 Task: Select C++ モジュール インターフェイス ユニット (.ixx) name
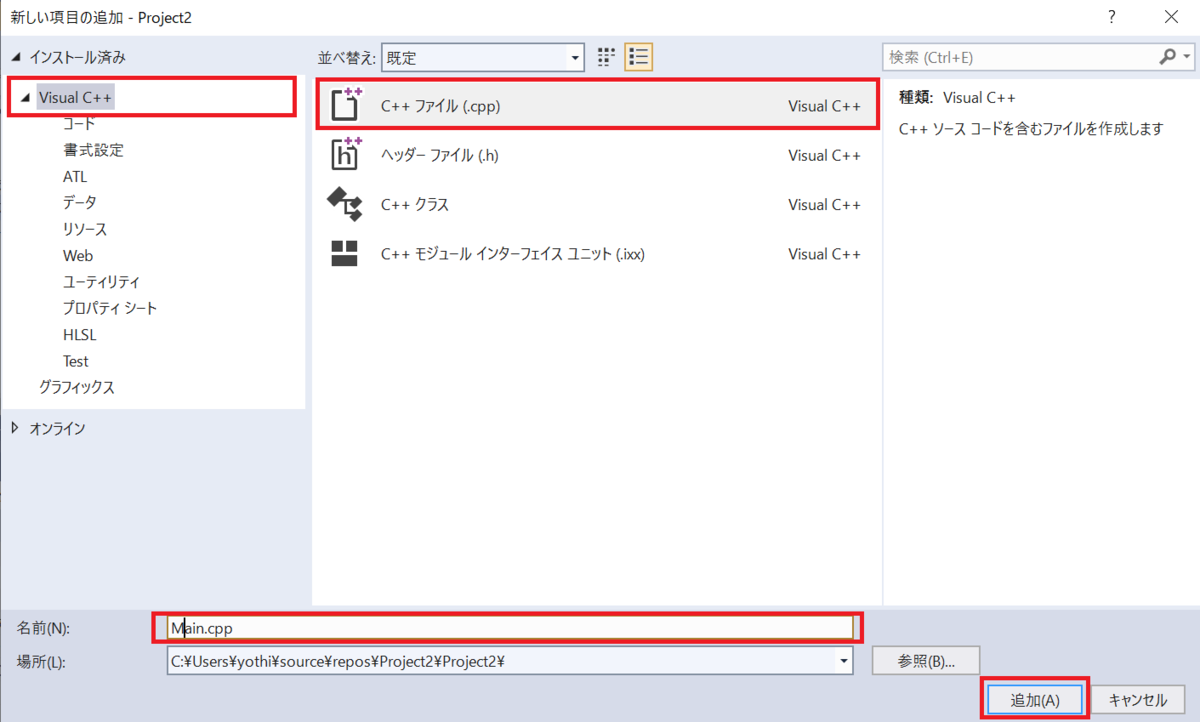[513, 254]
